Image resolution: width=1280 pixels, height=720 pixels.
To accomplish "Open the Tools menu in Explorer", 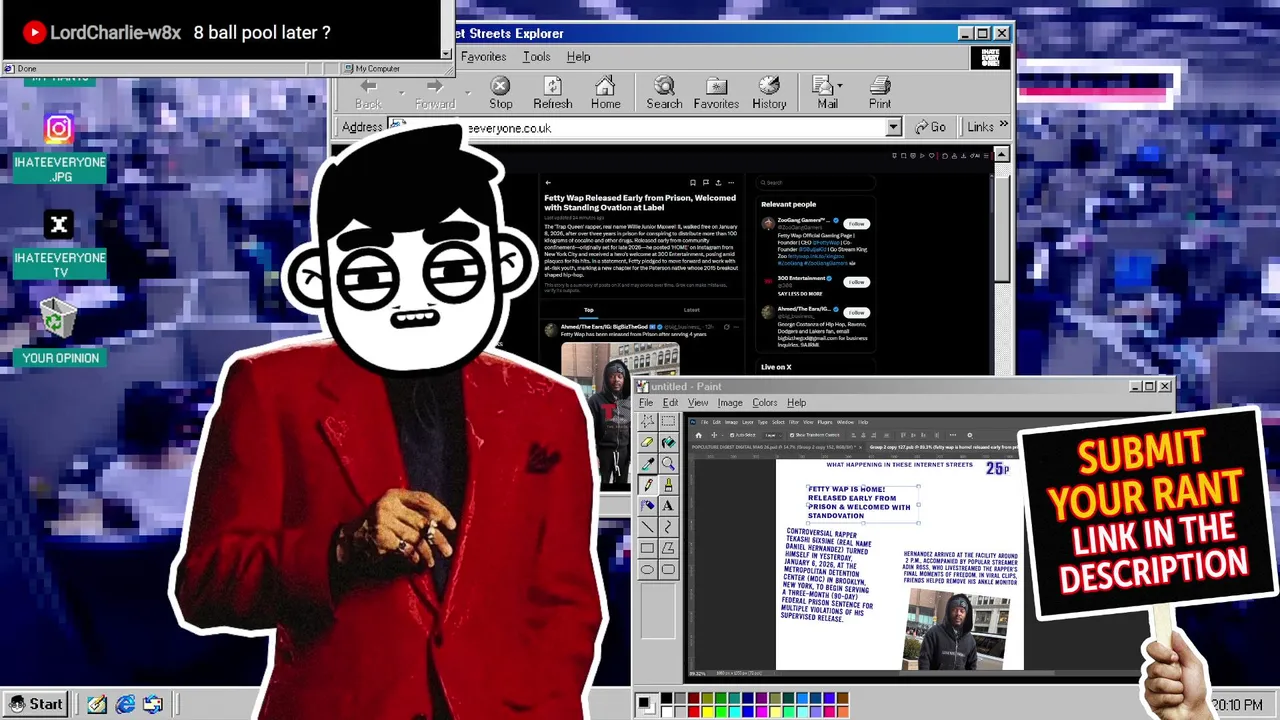I will 536,57.
